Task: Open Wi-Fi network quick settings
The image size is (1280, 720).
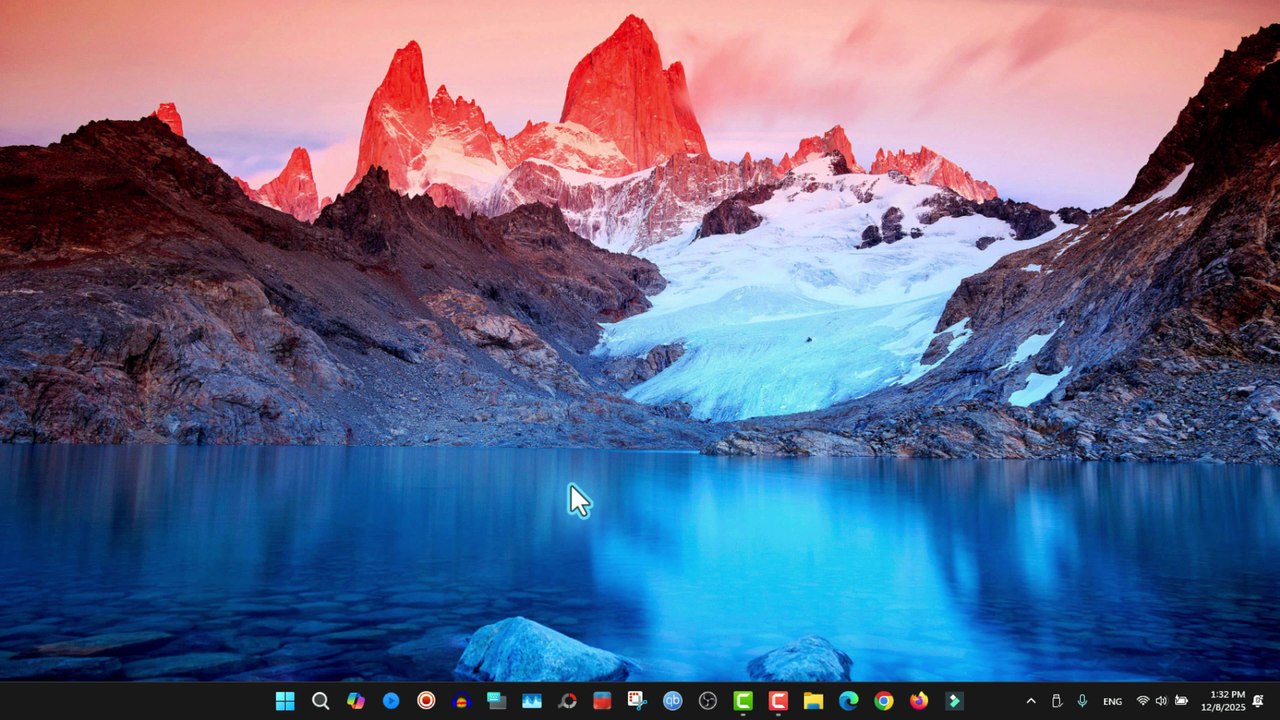Action: tap(1143, 701)
